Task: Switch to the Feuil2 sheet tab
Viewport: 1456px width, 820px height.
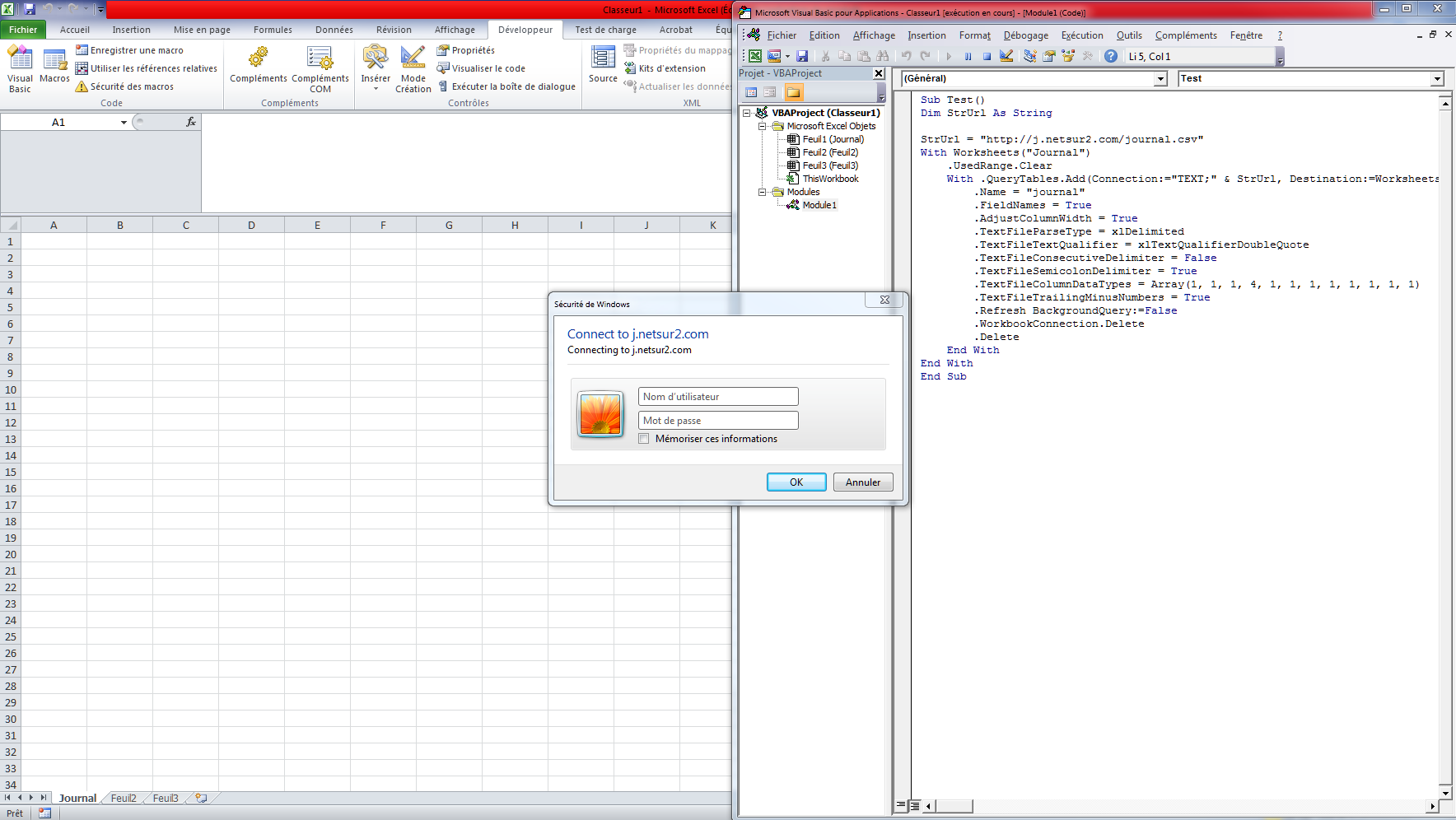Action: pyautogui.click(x=124, y=798)
